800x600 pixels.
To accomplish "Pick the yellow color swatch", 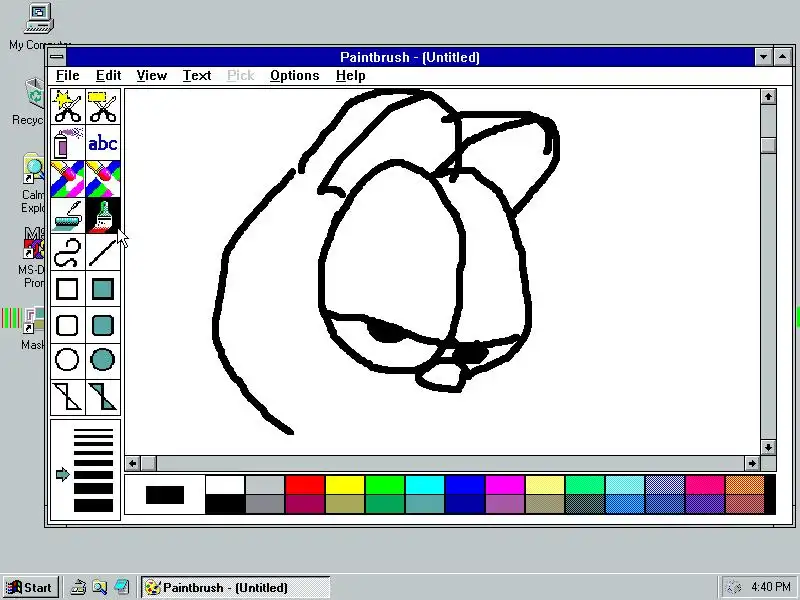I will click(345, 485).
